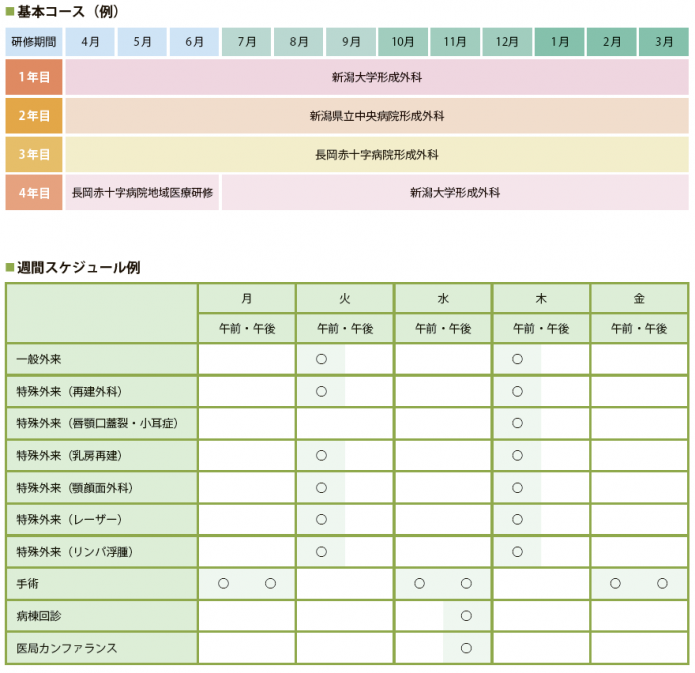695x673 pixels.
Task: Click the 月 weekday header
Action: pyautogui.click(x=247, y=298)
